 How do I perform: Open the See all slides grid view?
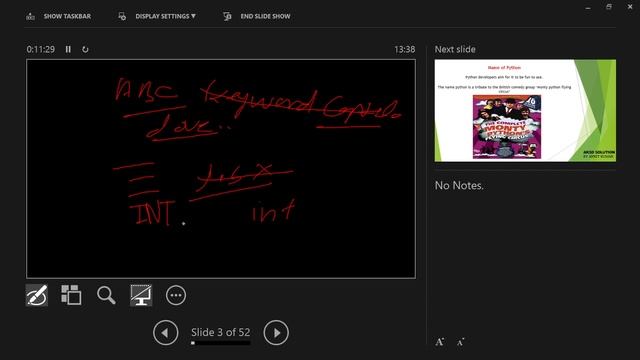tap(71, 295)
